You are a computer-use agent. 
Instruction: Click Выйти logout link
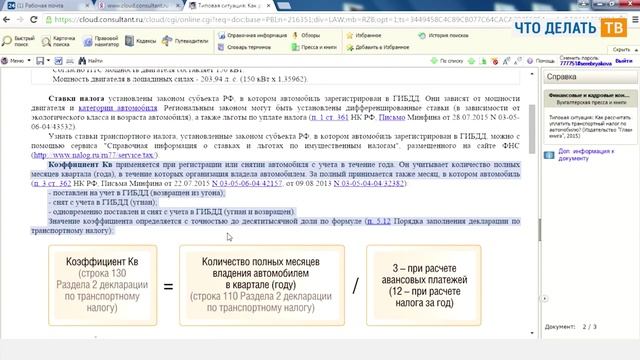(x=624, y=61)
